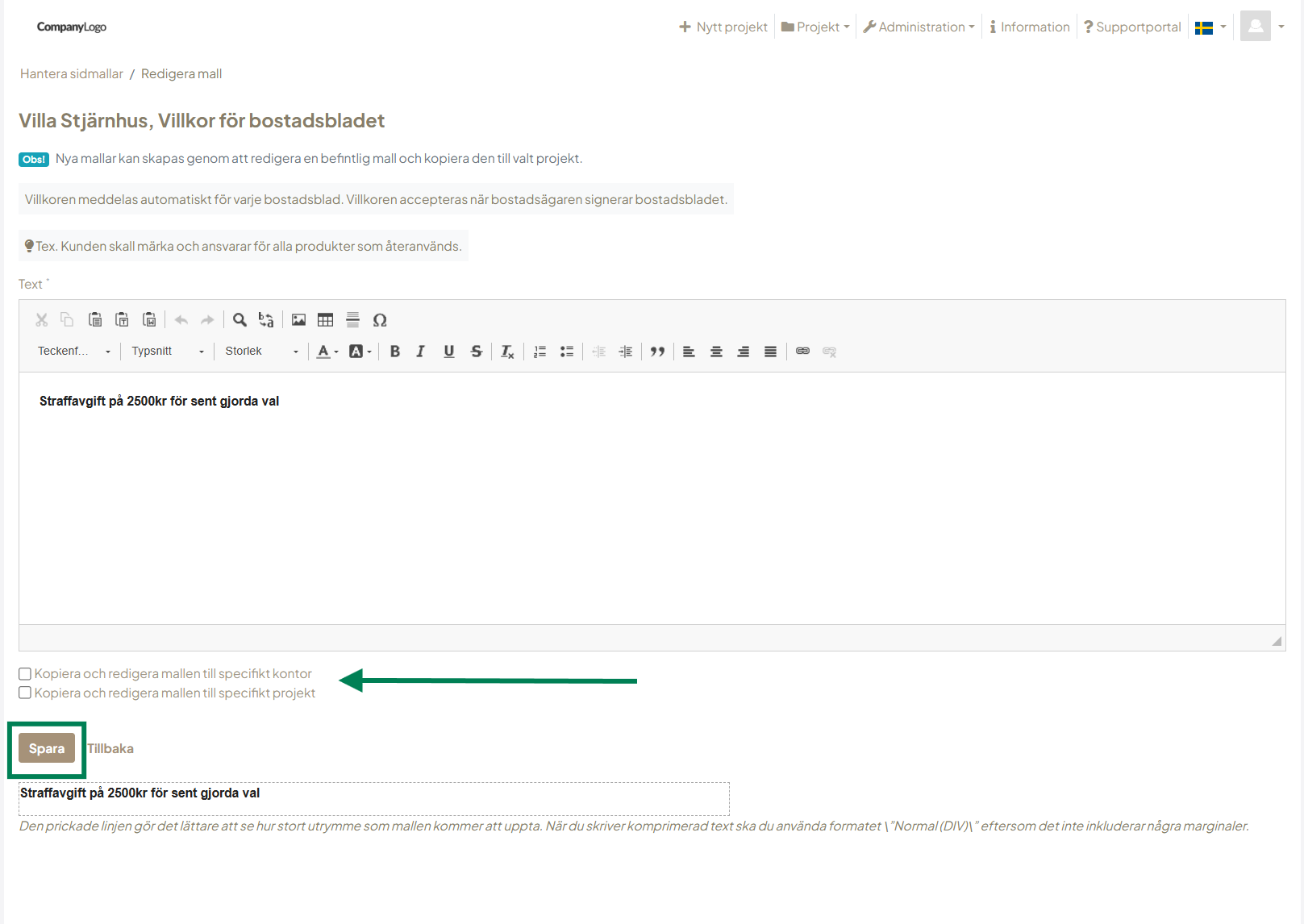1304x924 pixels.
Task: Open the Administration menu
Action: coord(919,27)
